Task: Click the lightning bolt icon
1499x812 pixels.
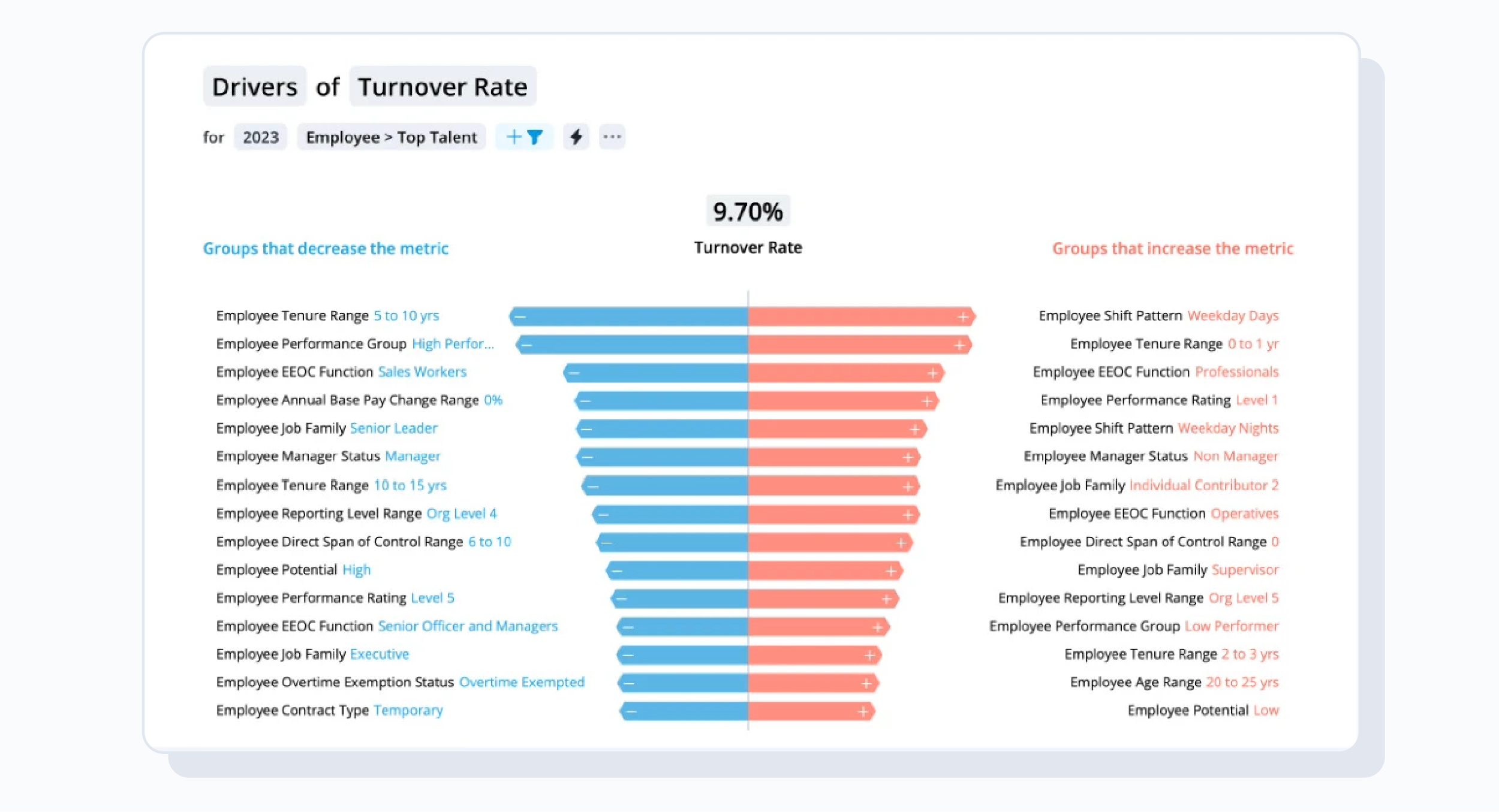Action: (576, 137)
